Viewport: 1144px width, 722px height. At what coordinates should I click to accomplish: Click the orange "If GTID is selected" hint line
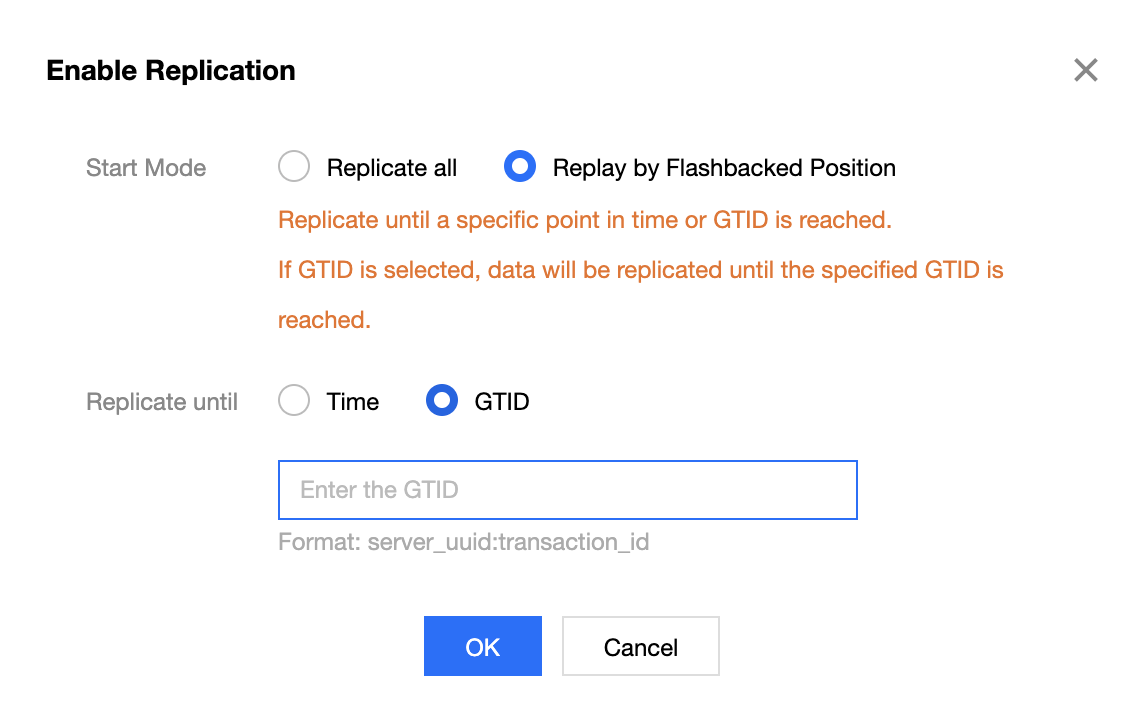tap(640, 270)
